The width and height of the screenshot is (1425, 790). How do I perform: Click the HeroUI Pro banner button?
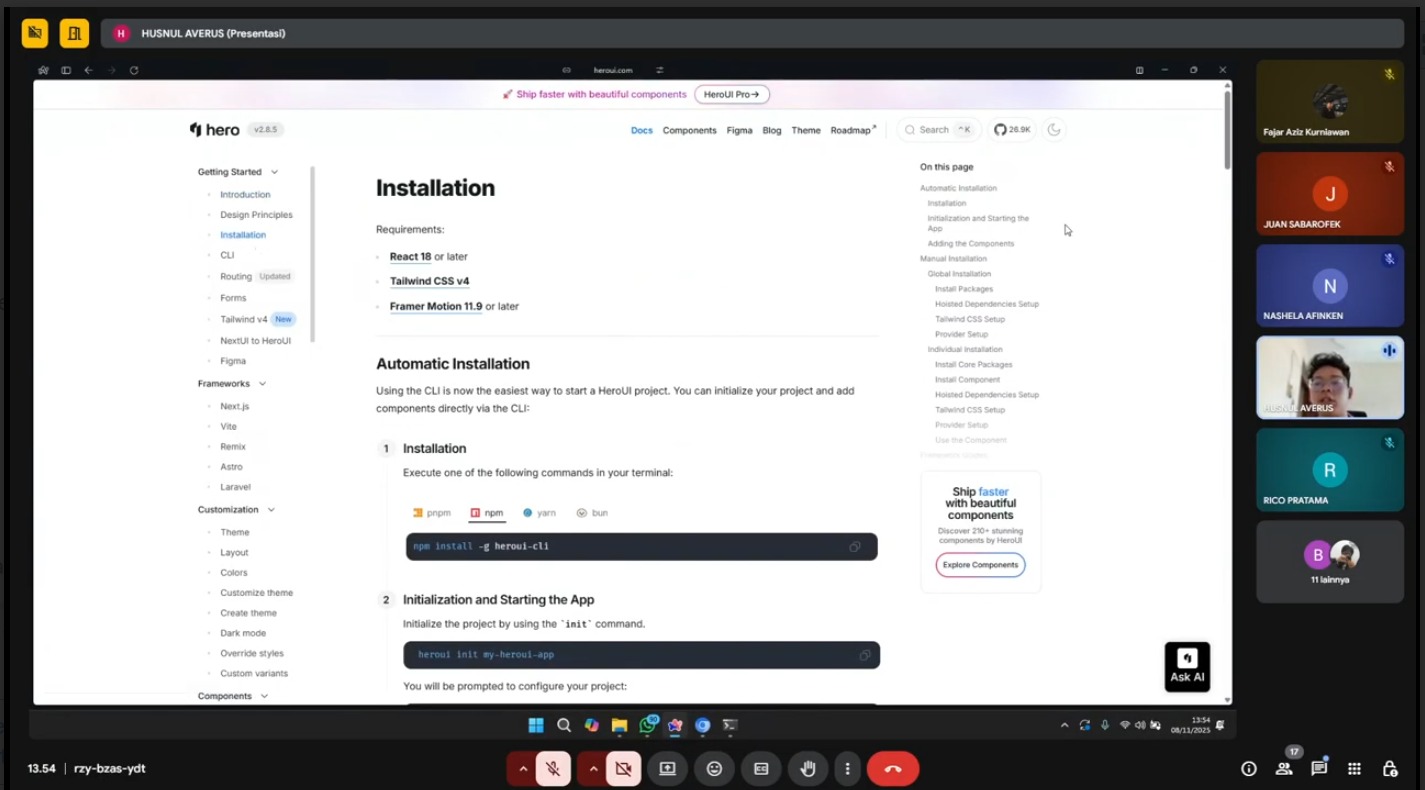click(731, 94)
